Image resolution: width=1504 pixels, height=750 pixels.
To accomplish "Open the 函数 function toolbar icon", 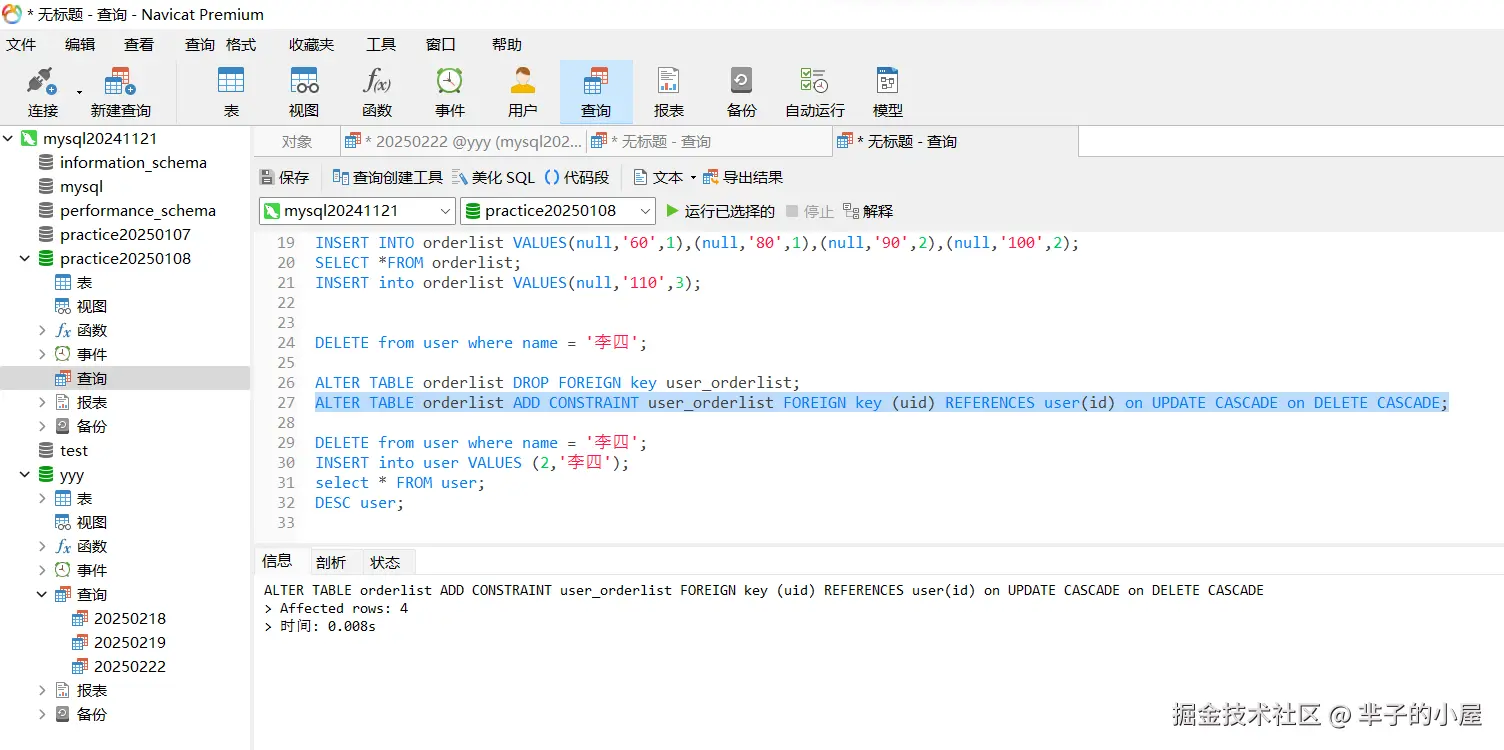I will point(377,92).
